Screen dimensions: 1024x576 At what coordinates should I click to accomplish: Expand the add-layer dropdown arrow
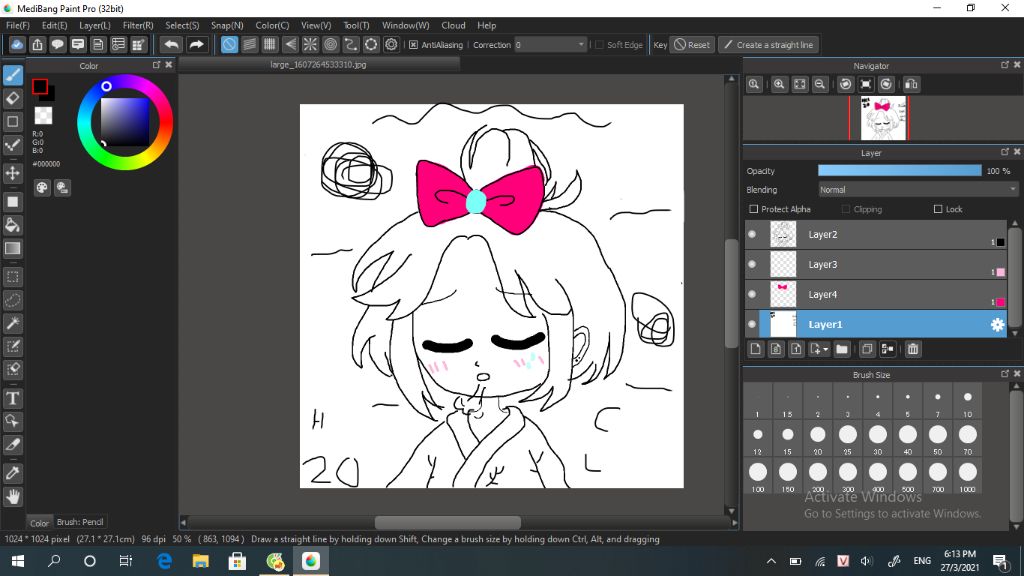[x=825, y=349]
